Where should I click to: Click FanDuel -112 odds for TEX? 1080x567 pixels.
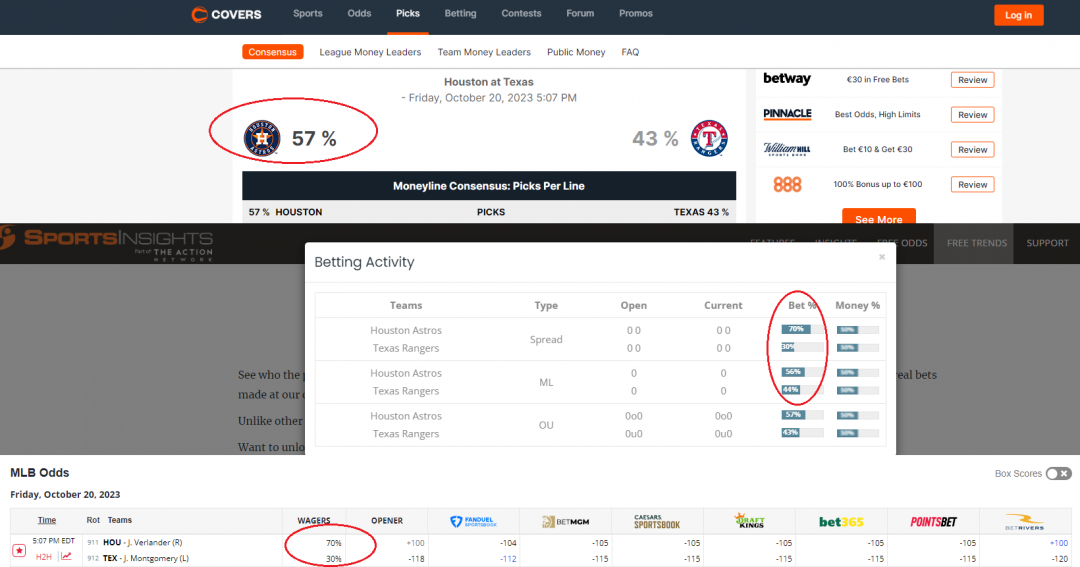508,559
